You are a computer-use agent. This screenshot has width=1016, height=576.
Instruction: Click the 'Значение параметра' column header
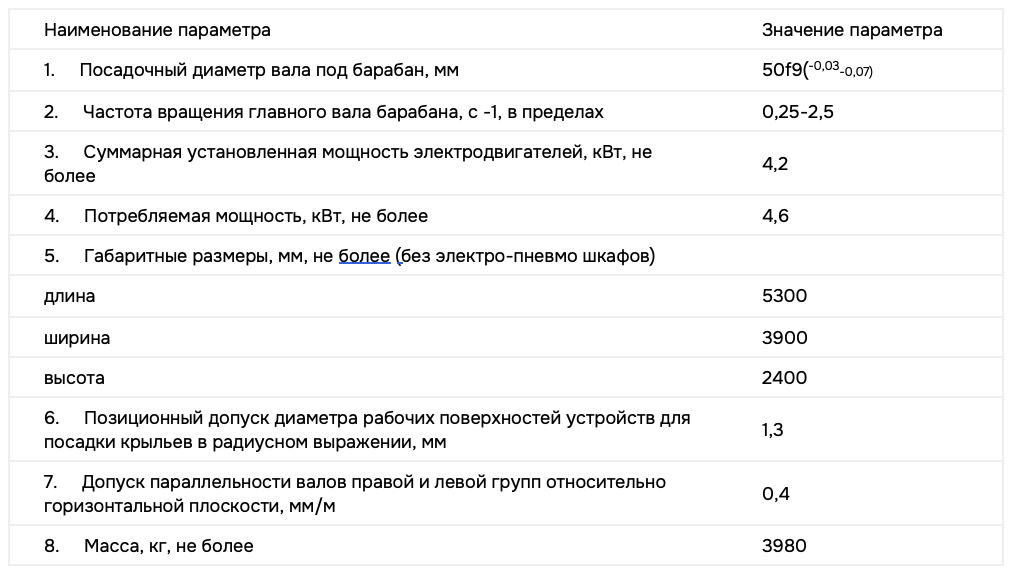(x=852, y=30)
